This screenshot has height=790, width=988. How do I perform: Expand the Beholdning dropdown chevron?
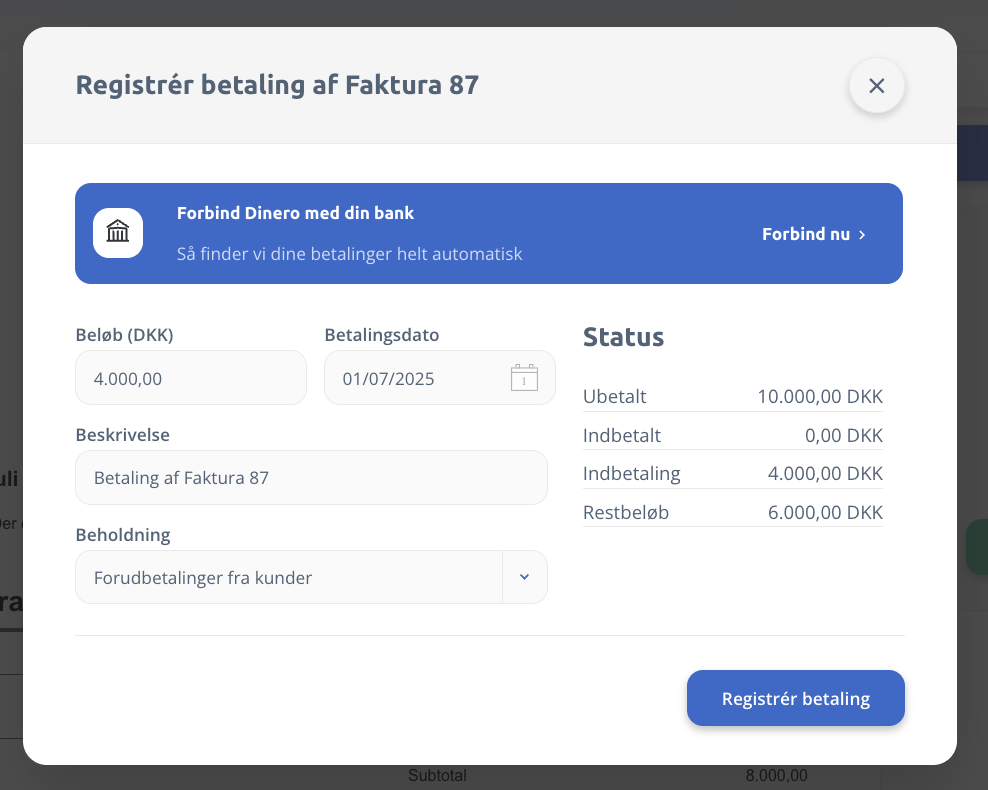[x=524, y=577]
